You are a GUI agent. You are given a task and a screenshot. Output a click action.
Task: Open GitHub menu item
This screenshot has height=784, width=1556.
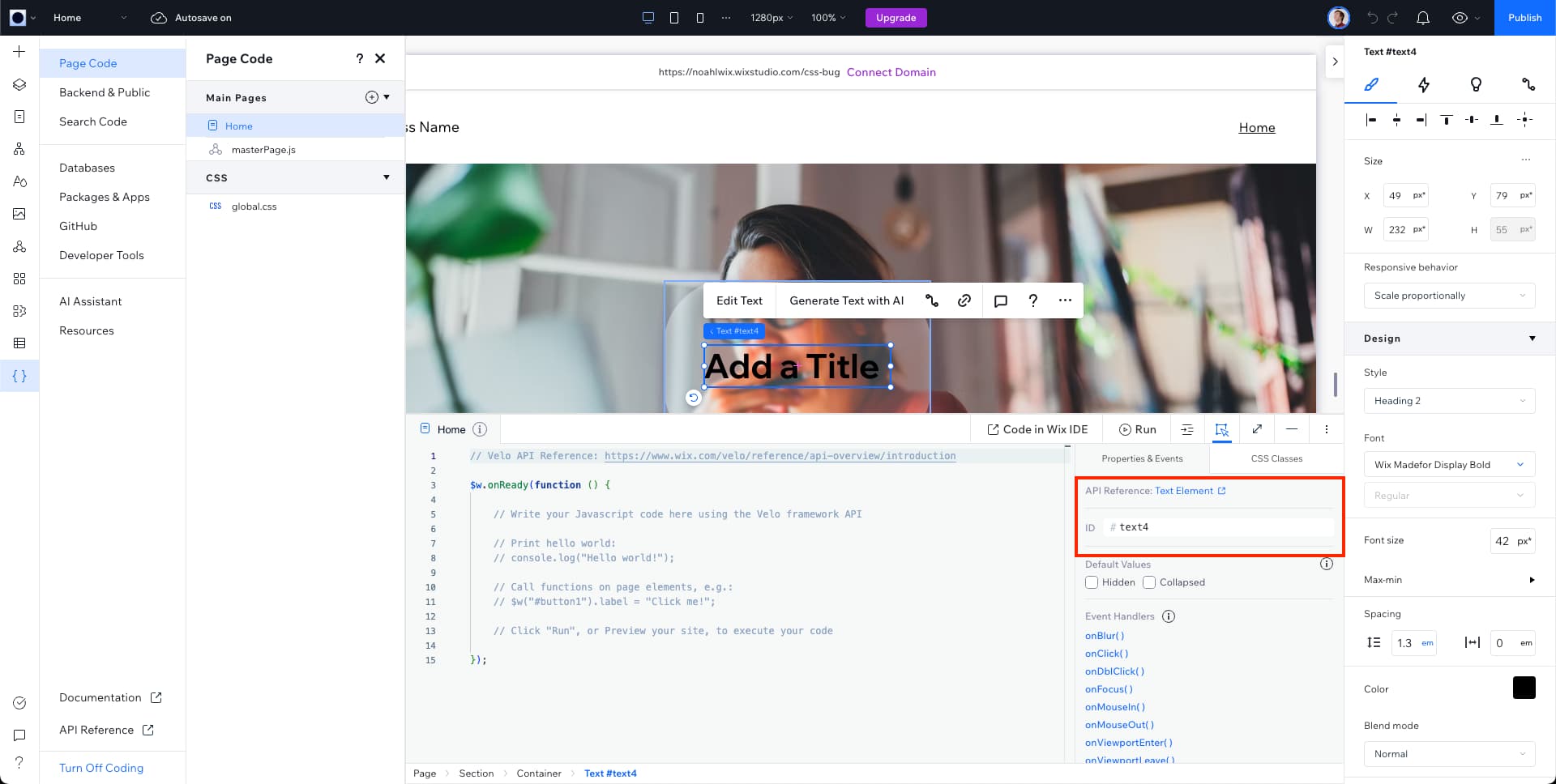[78, 226]
